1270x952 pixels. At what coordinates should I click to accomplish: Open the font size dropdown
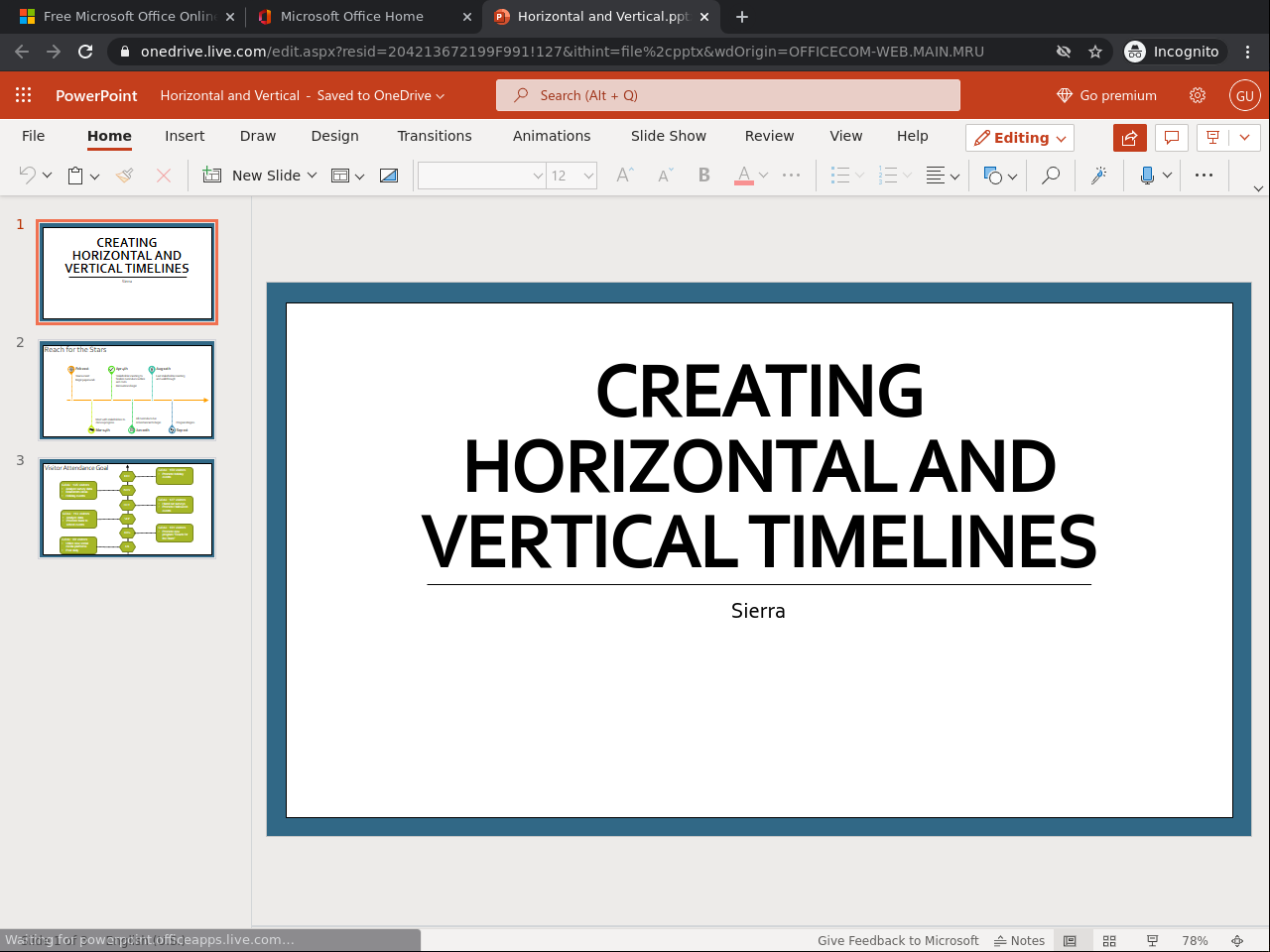pos(588,176)
